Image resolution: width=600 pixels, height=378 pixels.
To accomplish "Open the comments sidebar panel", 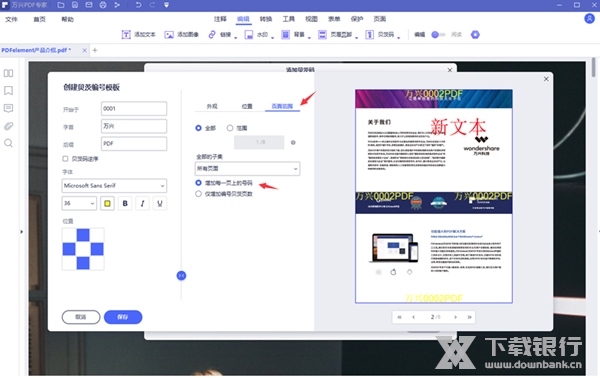I will coord(8,108).
